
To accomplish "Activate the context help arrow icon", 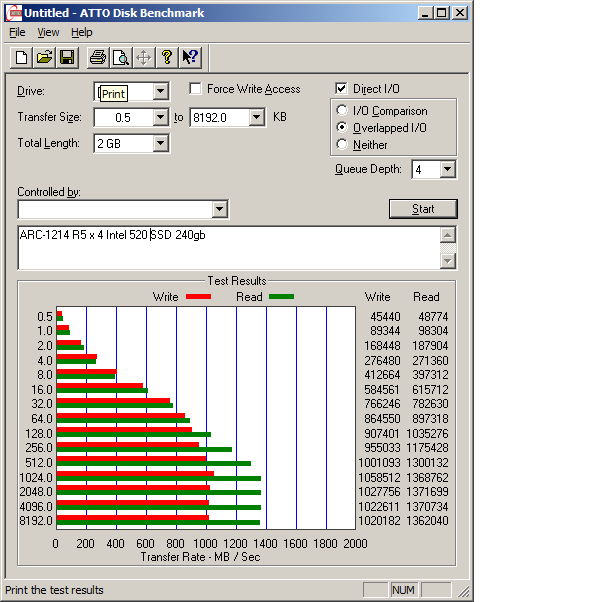I will pos(190,57).
